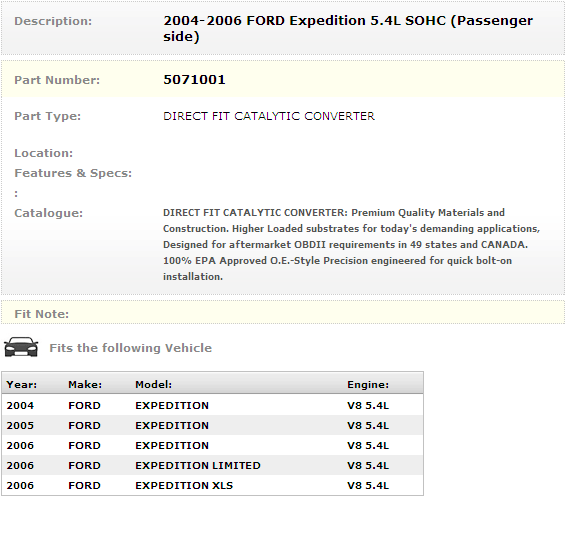Click EXPEDITION XLS model cell

coord(184,485)
